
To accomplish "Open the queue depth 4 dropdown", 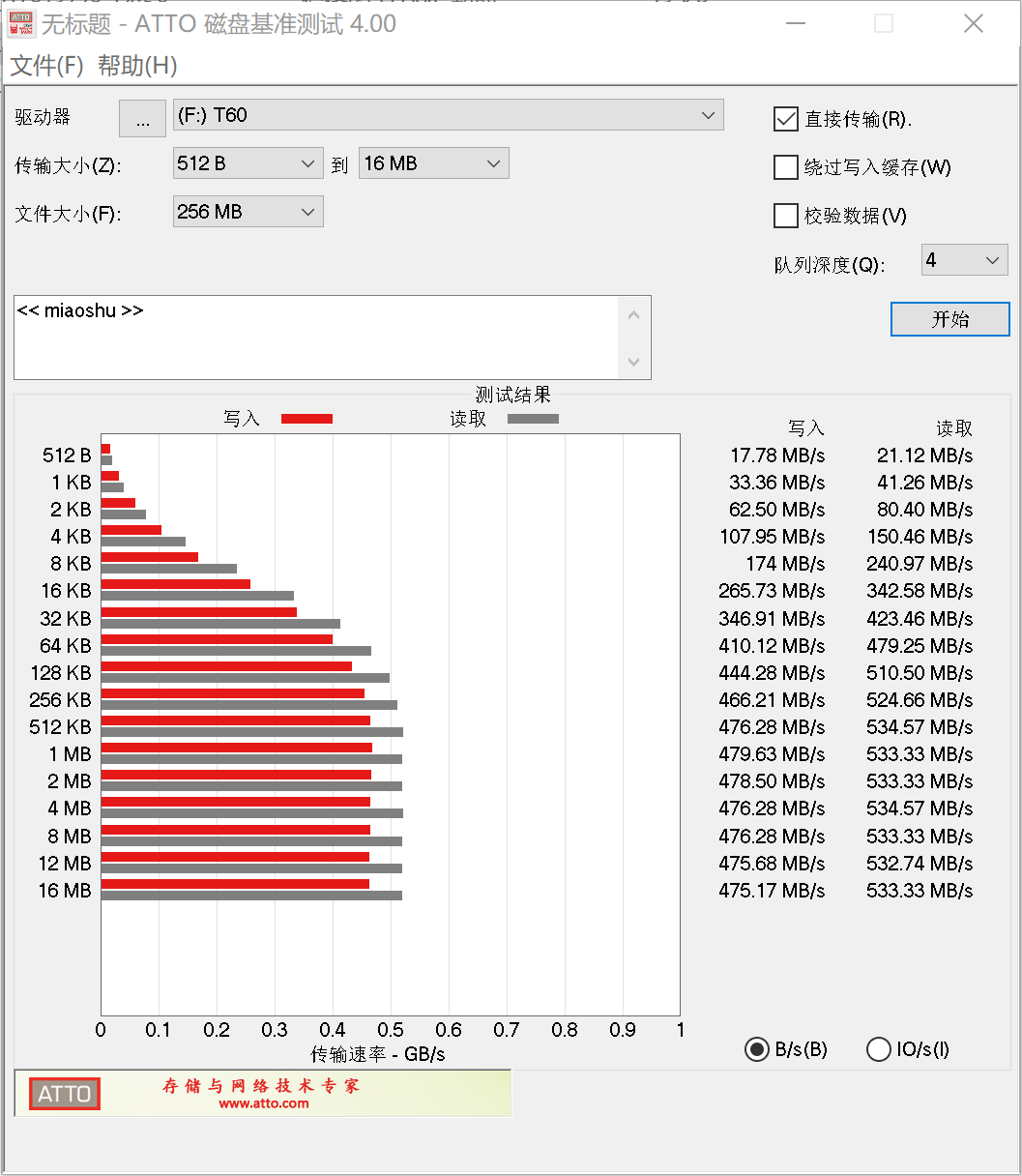I will point(965,259).
